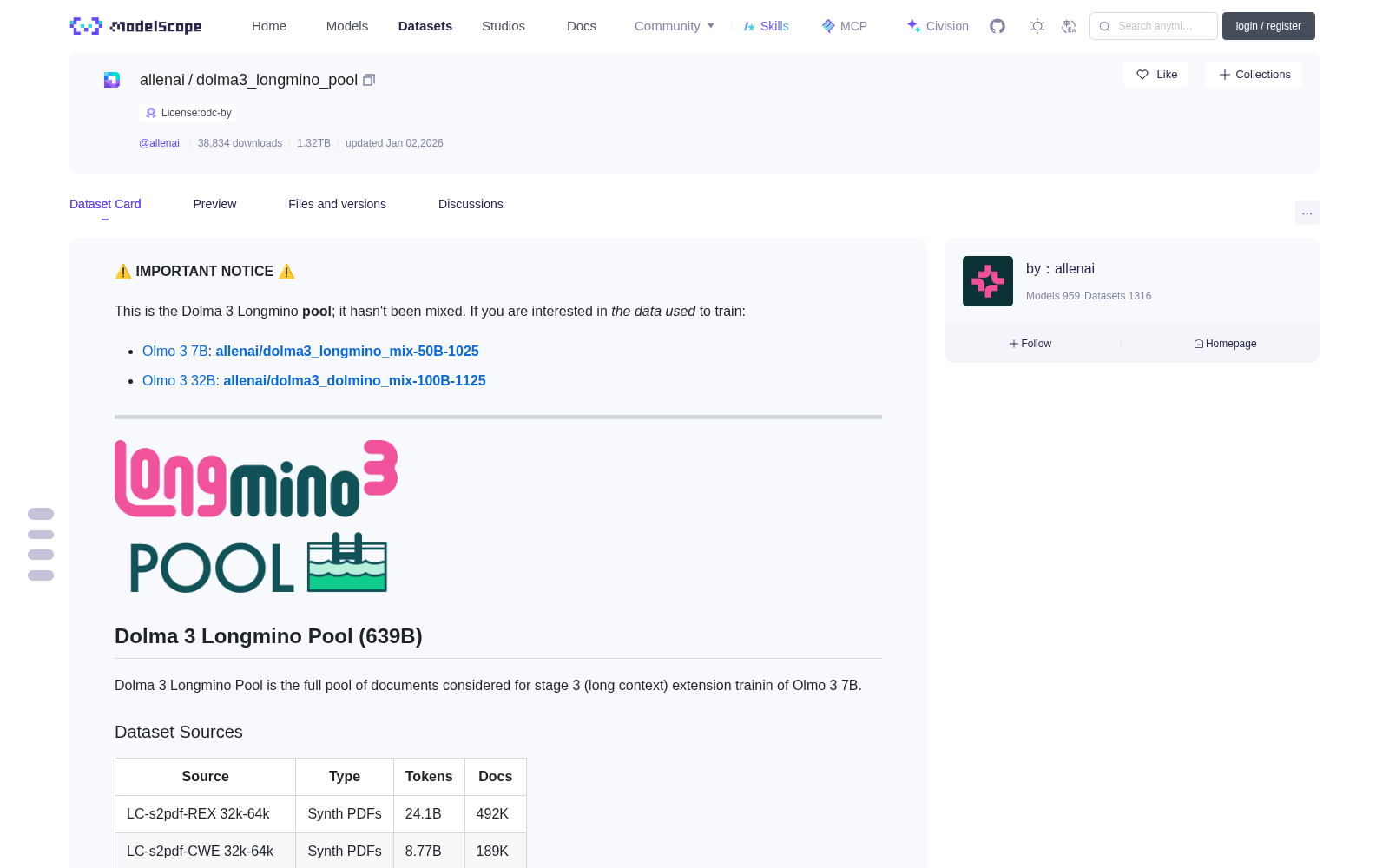Open the Civision link

pos(938,26)
